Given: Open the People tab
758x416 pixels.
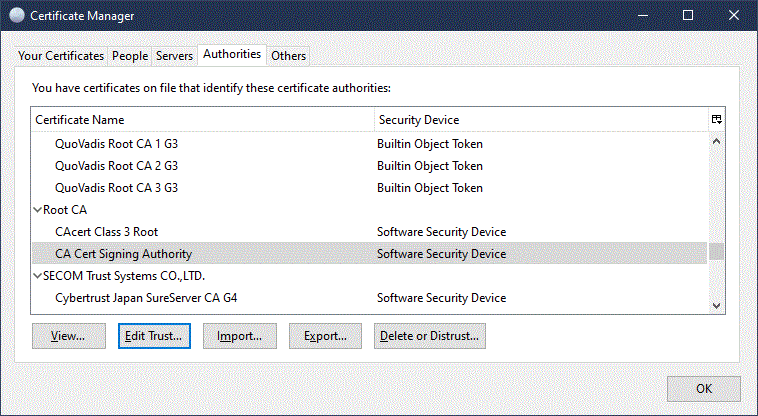Looking at the screenshot, I should (x=130, y=56).
